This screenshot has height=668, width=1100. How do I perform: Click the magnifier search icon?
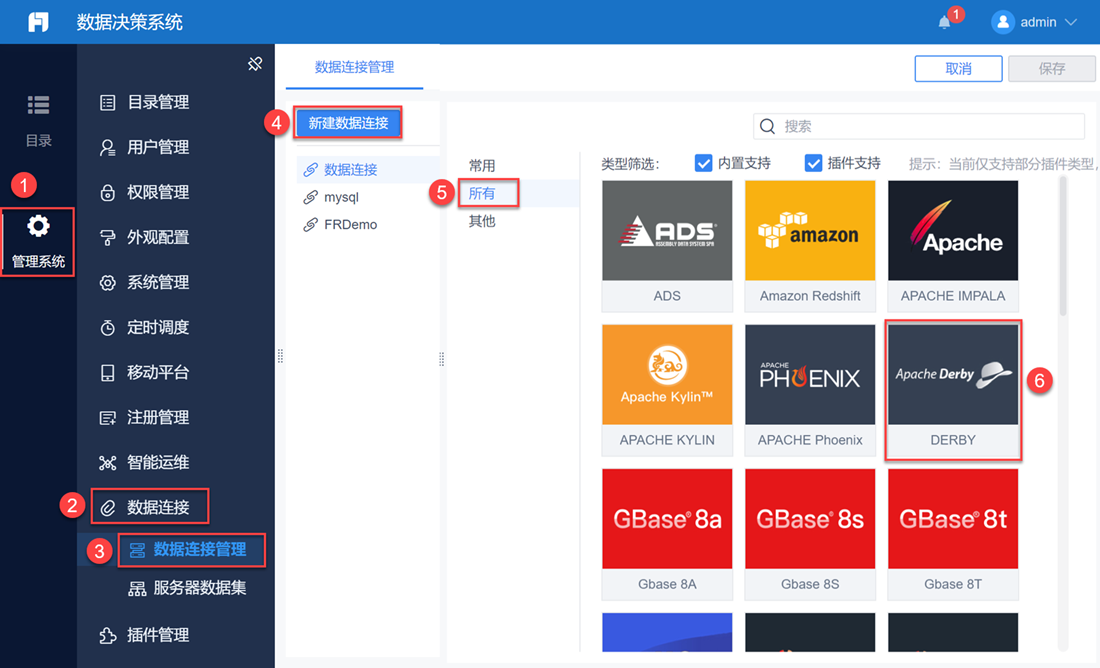(x=767, y=126)
